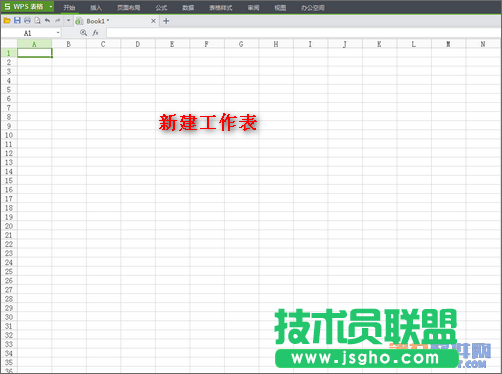Select row header 30
The height and width of the screenshot is (374, 502).
point(9,317)
